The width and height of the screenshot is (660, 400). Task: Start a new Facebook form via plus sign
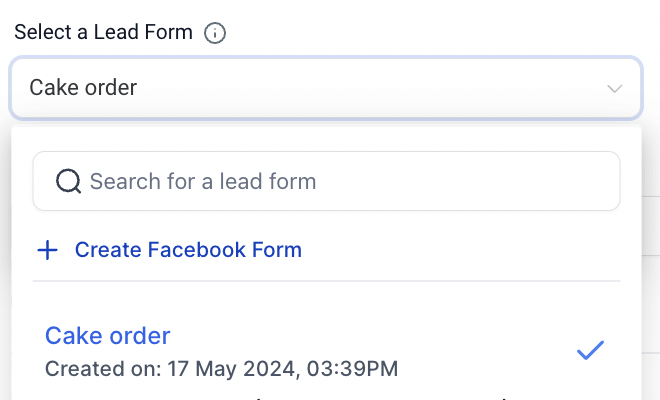point(47,250)
